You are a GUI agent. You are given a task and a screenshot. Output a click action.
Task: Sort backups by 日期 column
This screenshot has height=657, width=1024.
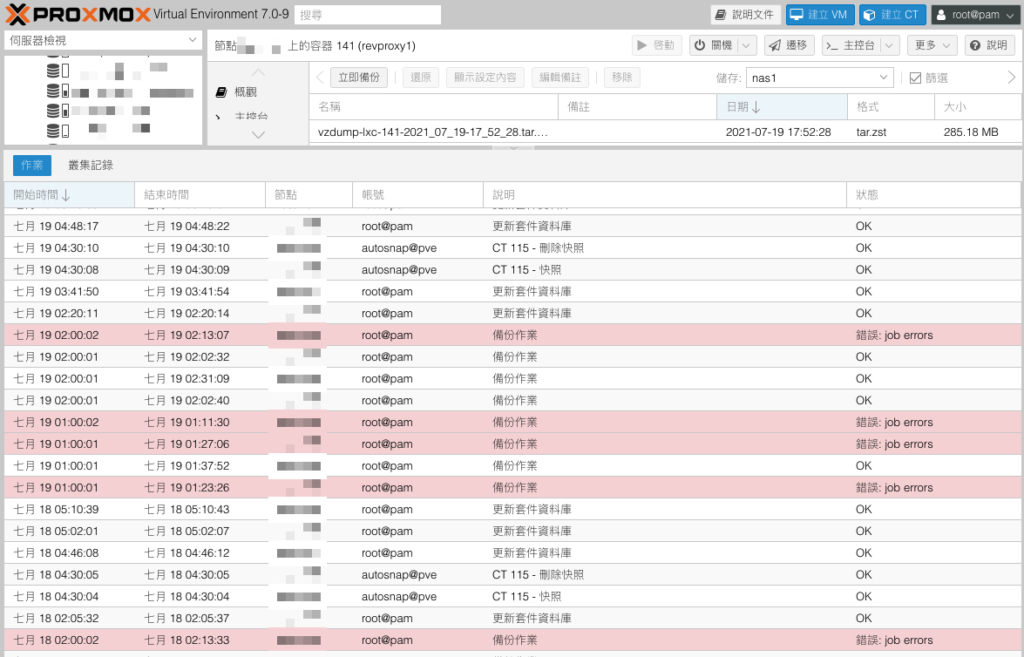pyautogui.click(x=782, y=106)
